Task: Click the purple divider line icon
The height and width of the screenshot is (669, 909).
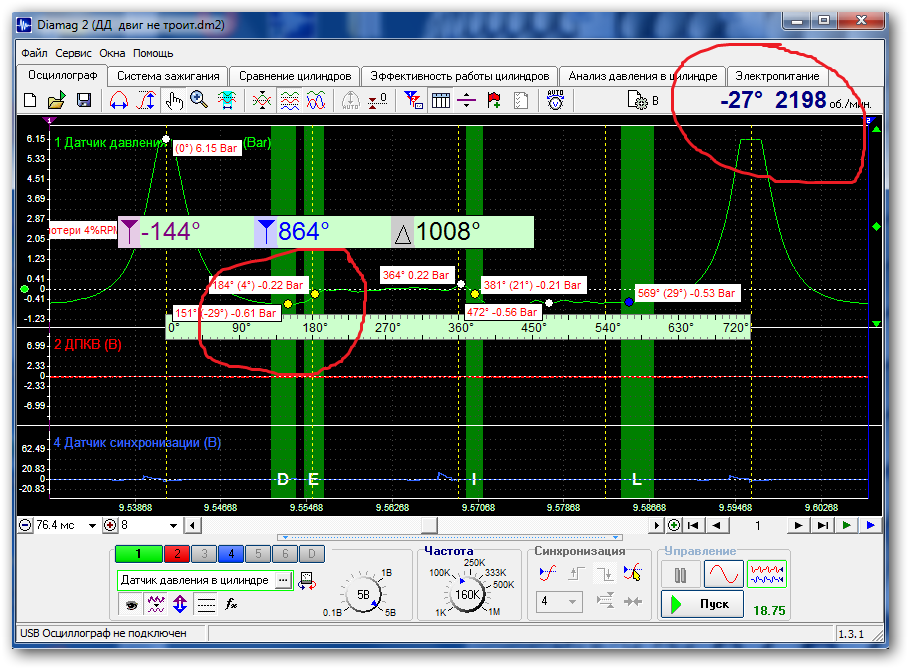Action: pos(466,100)
